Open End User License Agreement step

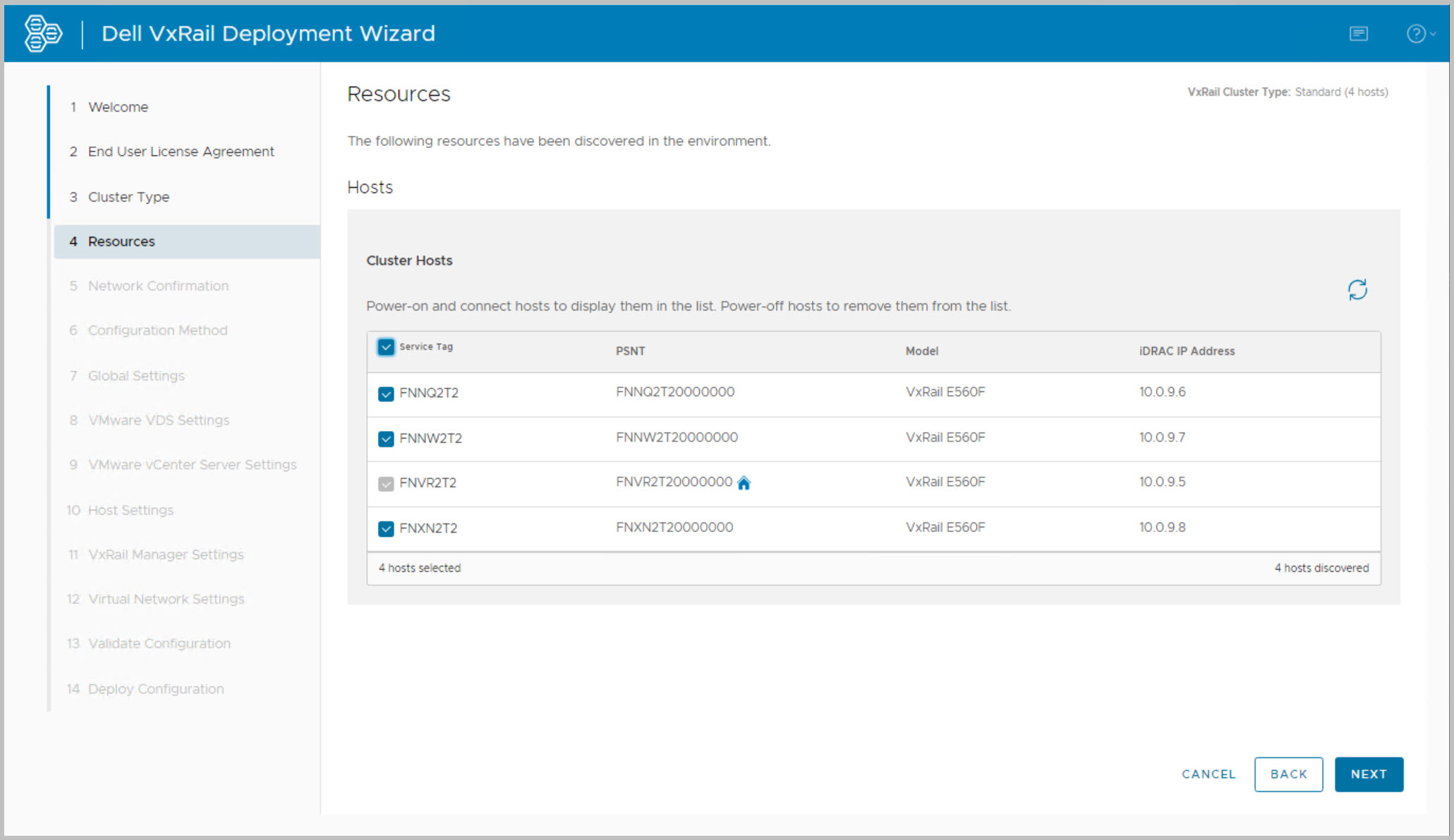tap(181, 152)
